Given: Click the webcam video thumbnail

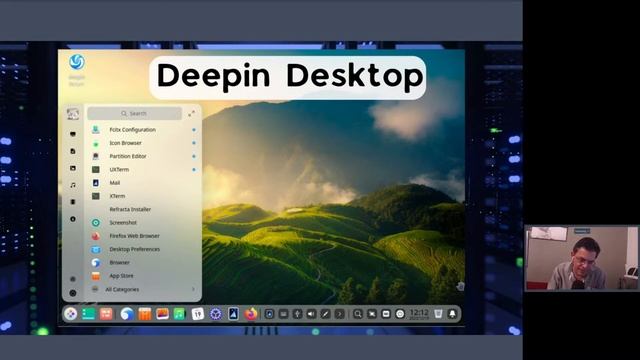Looking at the screenshot, I should pyautogui.click(x=581, y=258).
